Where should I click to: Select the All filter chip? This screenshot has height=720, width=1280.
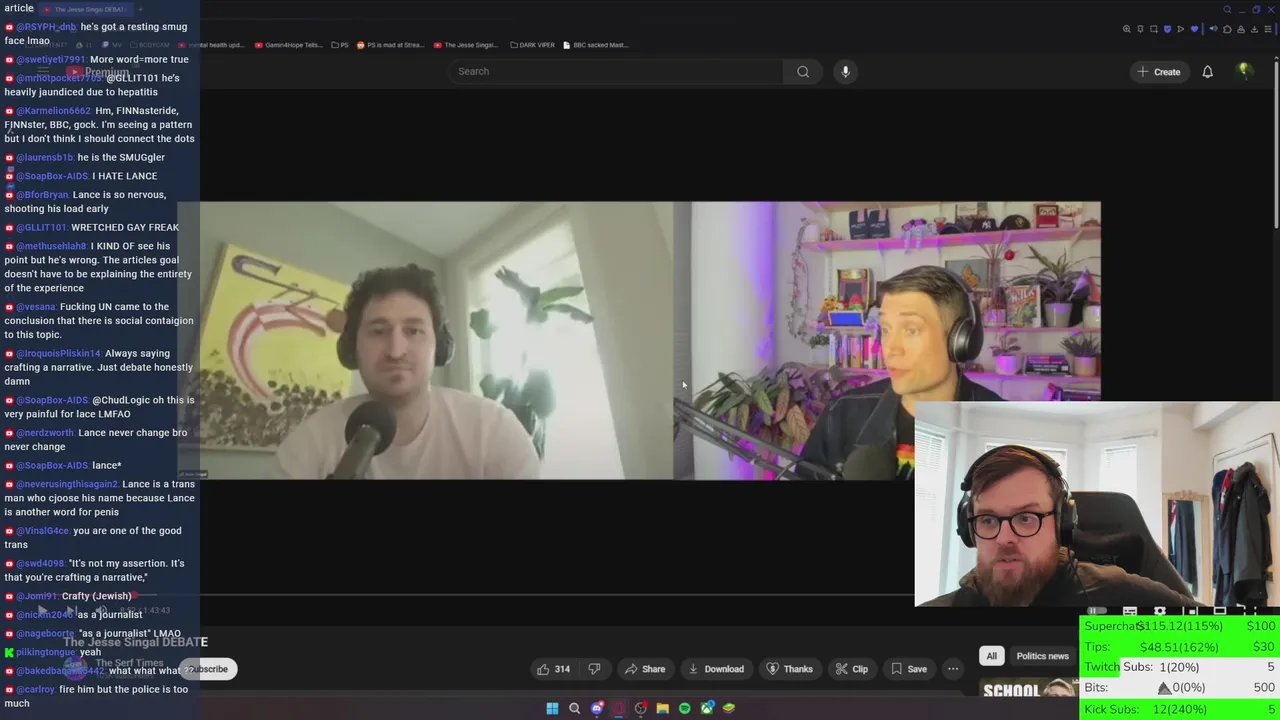tap(991, 656)
